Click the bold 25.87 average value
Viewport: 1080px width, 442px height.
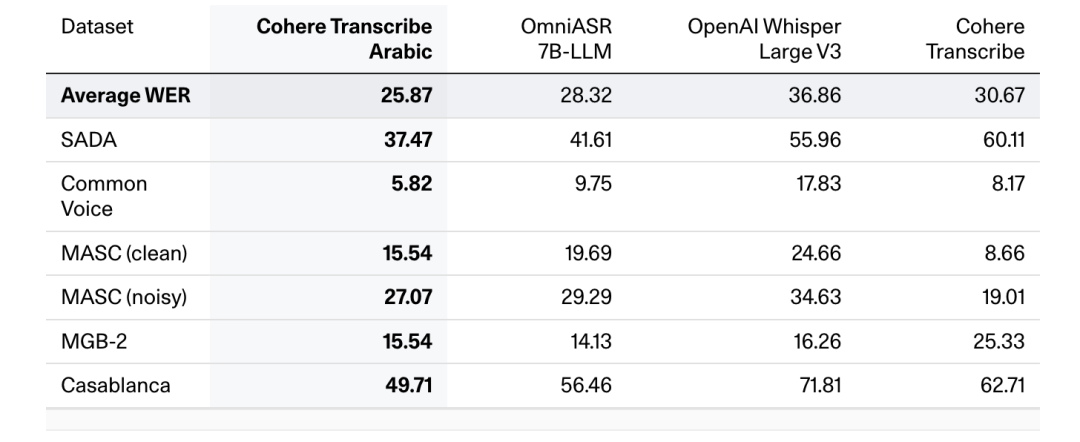[x=406, y=96]
